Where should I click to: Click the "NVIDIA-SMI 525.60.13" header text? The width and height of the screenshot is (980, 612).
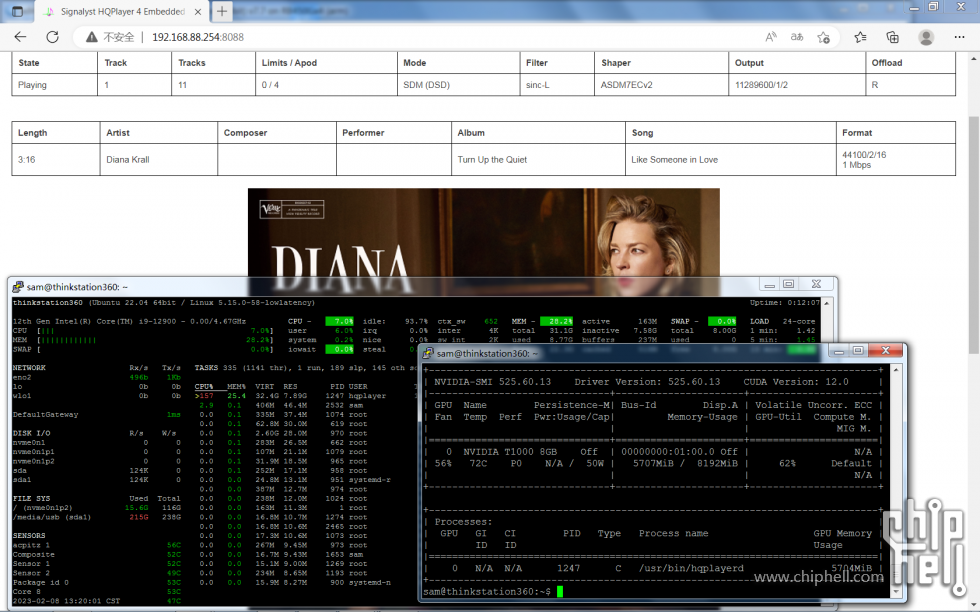click(x=492, y=381)
